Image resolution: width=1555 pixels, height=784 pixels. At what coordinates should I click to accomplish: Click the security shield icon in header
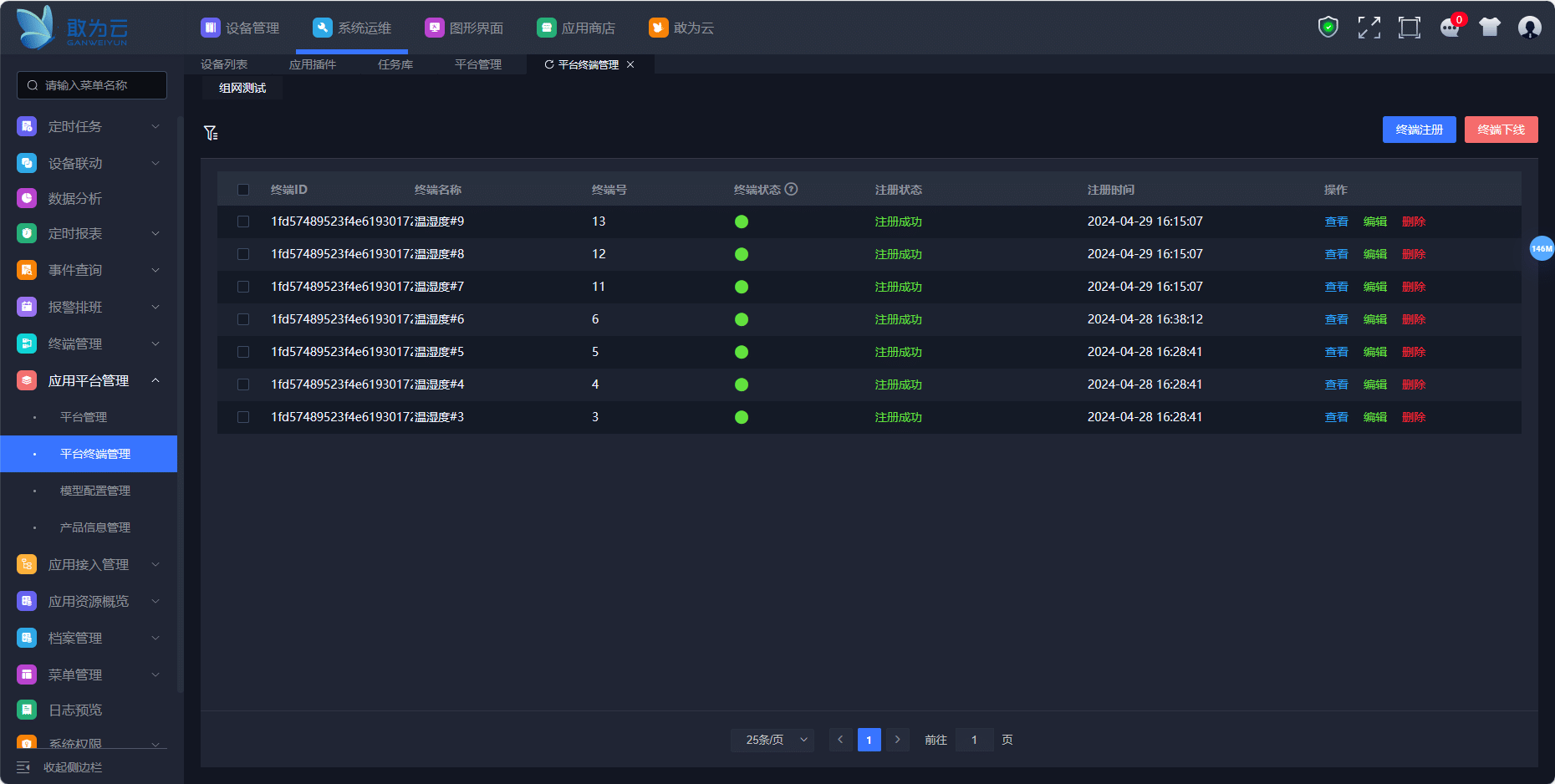[x=1328, y=28]
